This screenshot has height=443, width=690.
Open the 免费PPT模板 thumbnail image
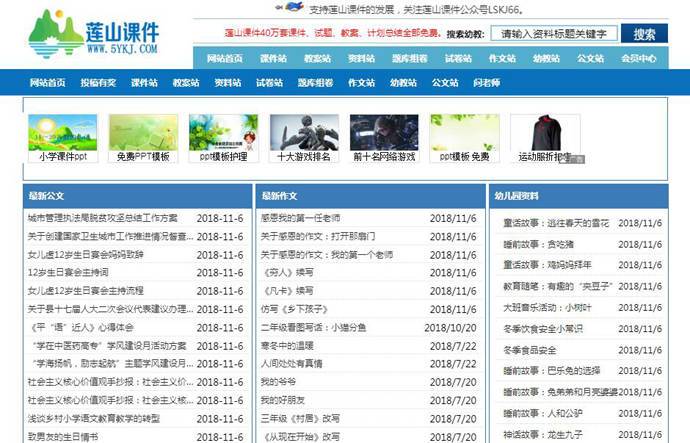tap(143, 132)
